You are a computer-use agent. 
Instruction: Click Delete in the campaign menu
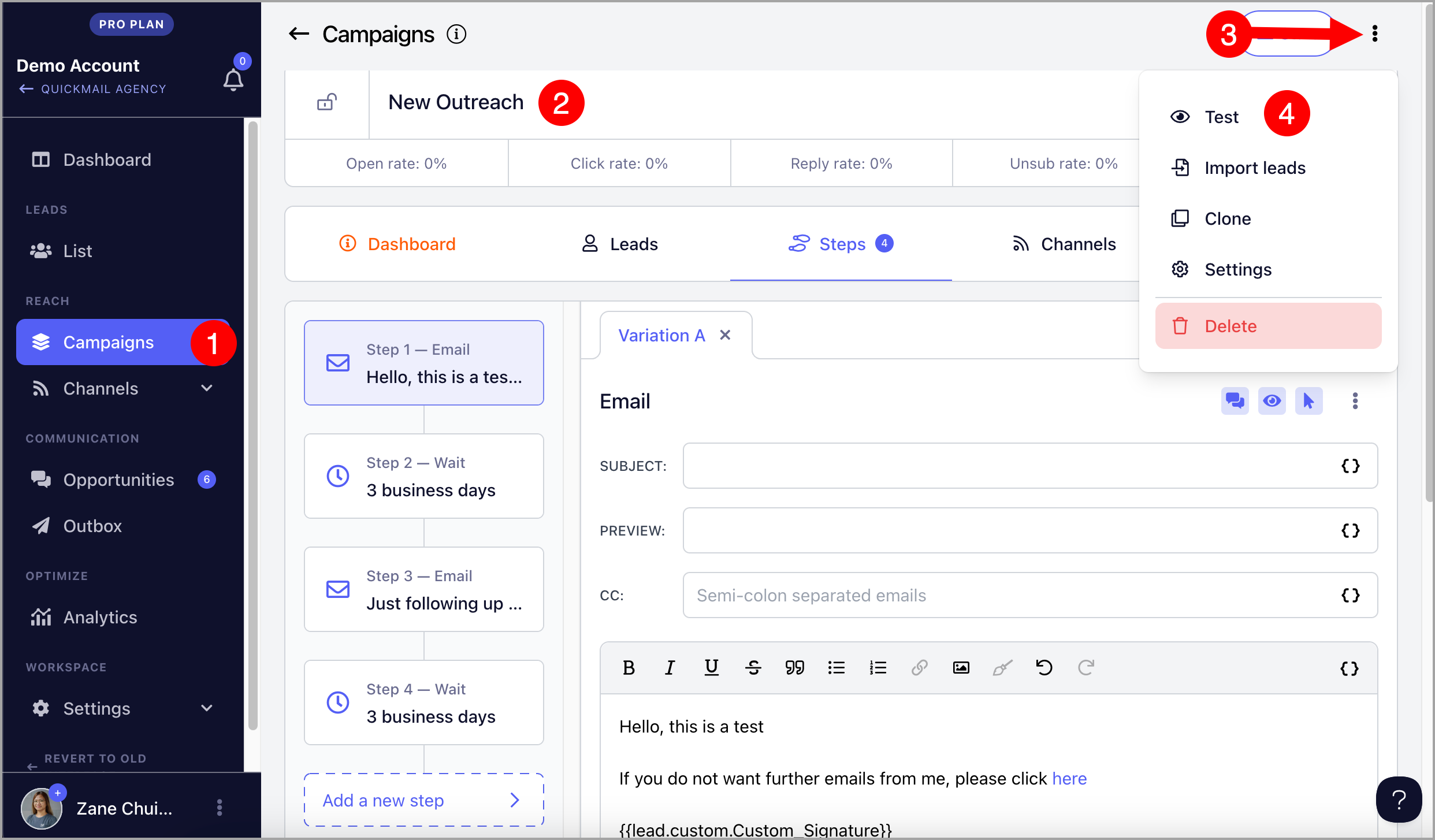[x=1269, y=326]
